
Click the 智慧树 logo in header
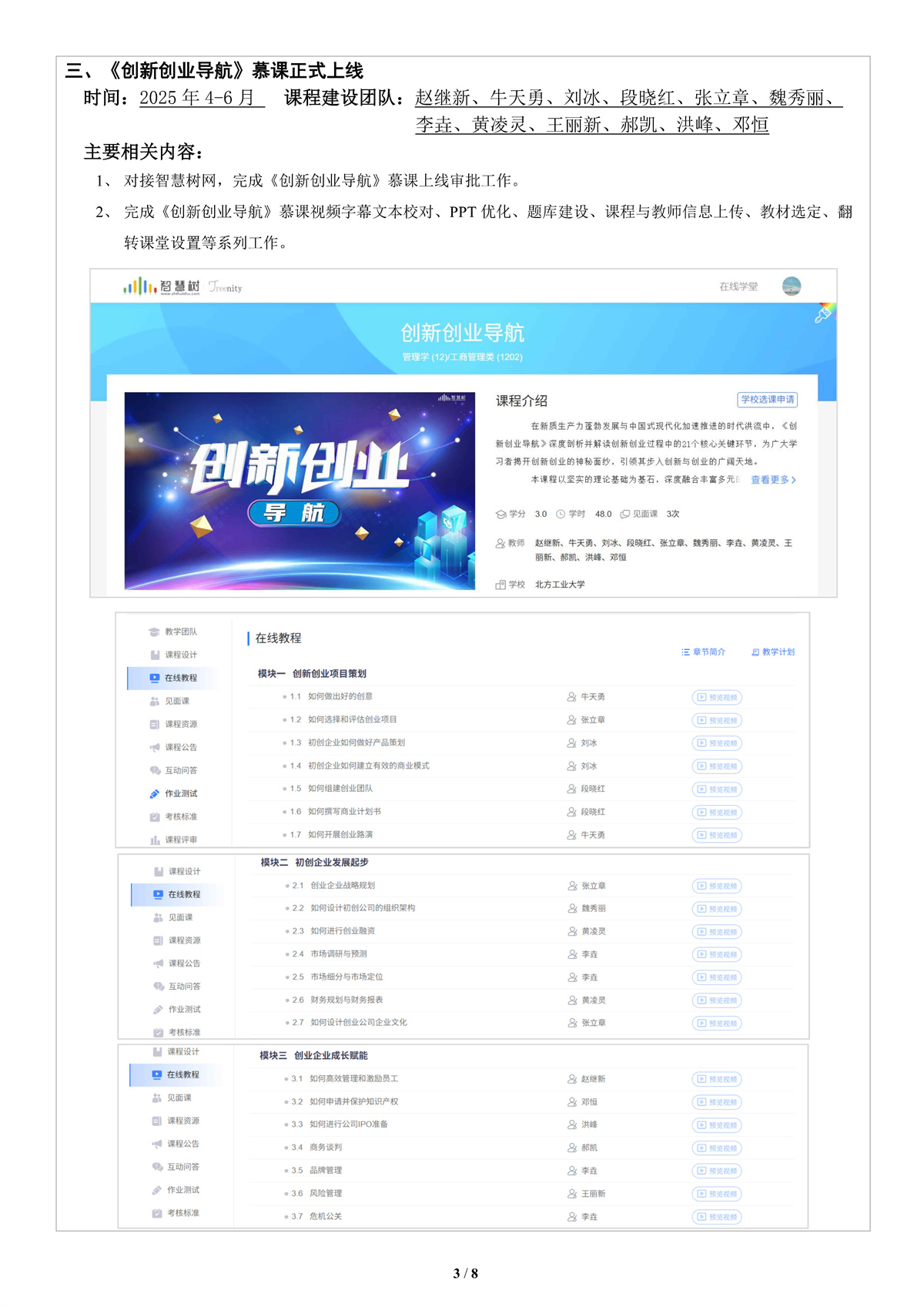162,287
